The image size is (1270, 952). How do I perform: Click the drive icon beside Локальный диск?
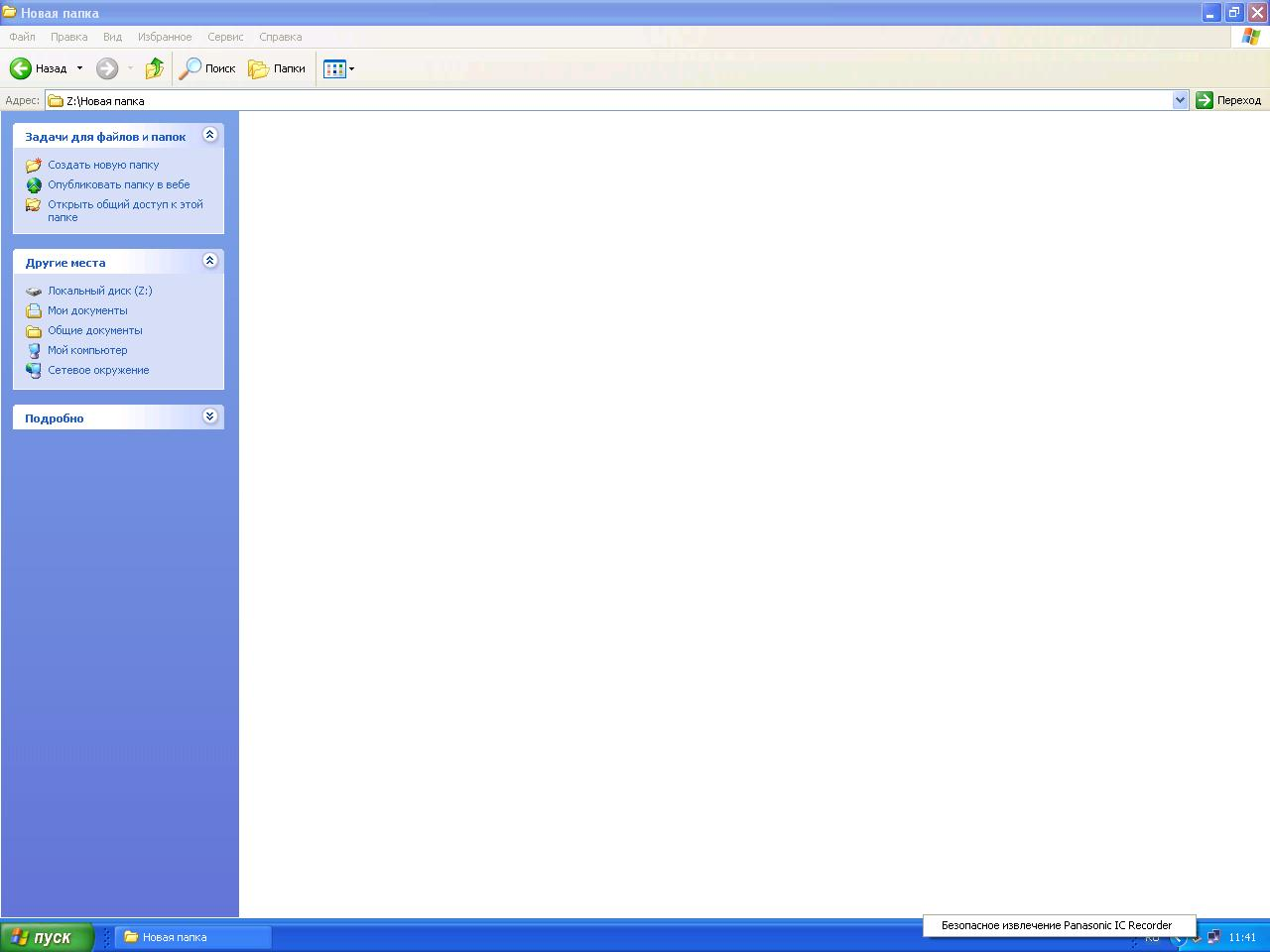pyautogui.click(x=34, y=292)
